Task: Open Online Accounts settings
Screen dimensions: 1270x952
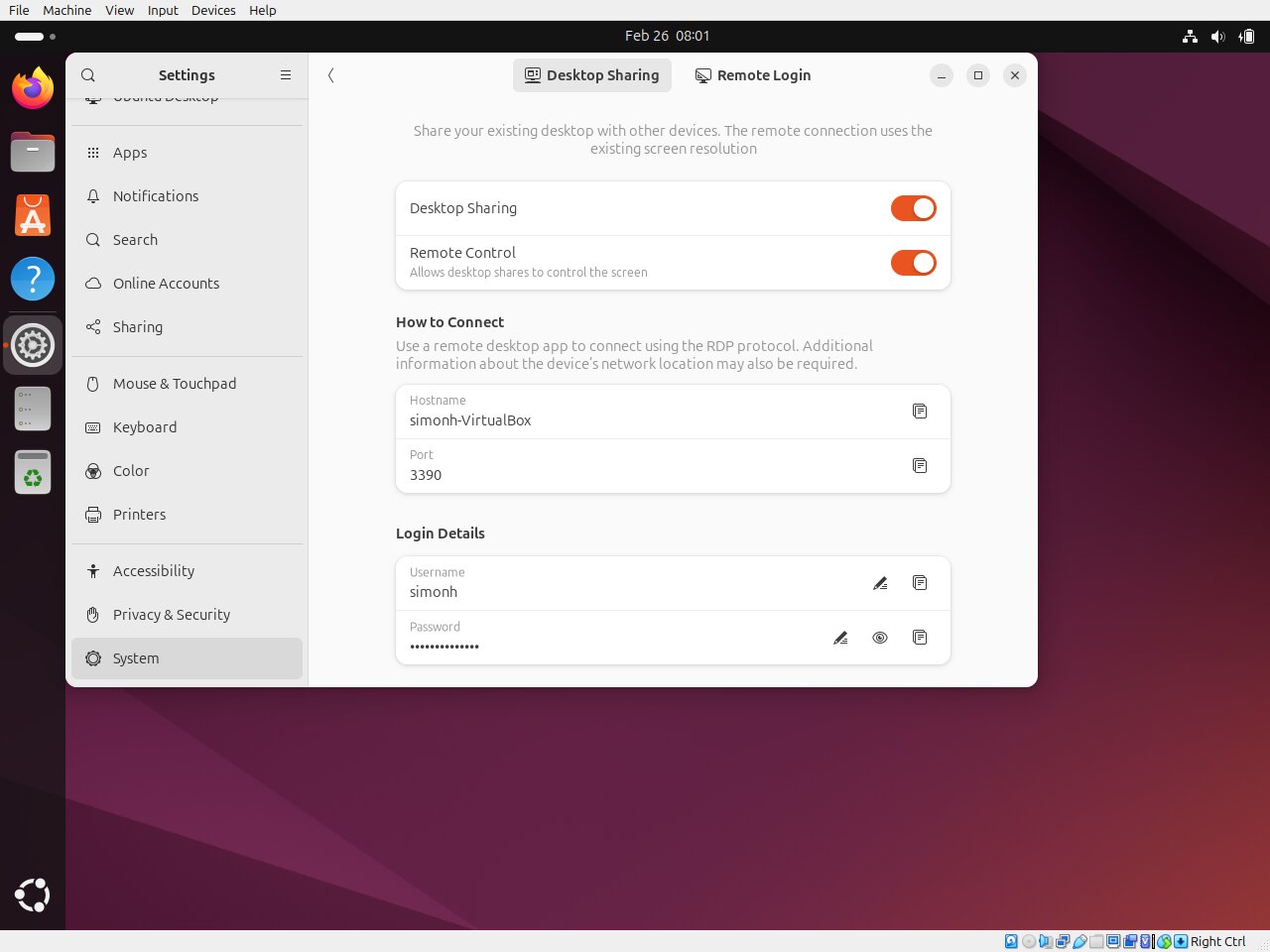Action: pos(187,284)
